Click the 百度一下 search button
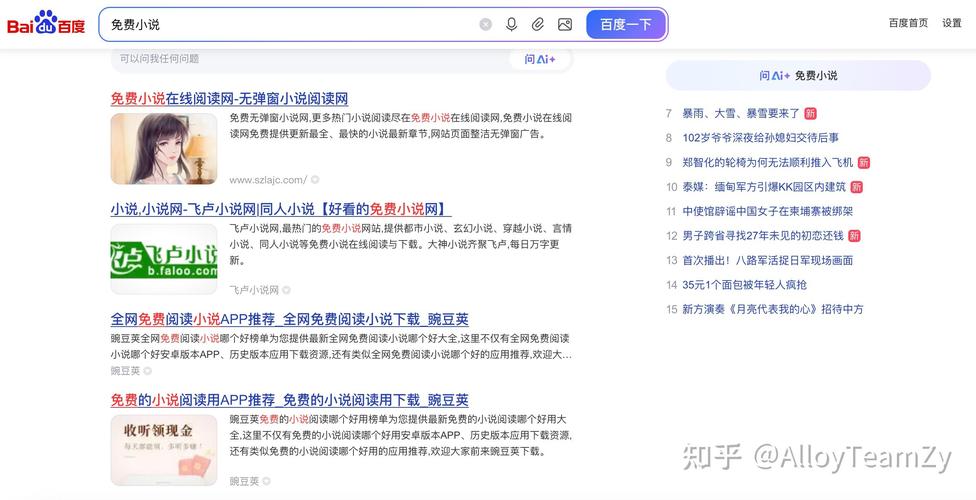 coord(626,24)
